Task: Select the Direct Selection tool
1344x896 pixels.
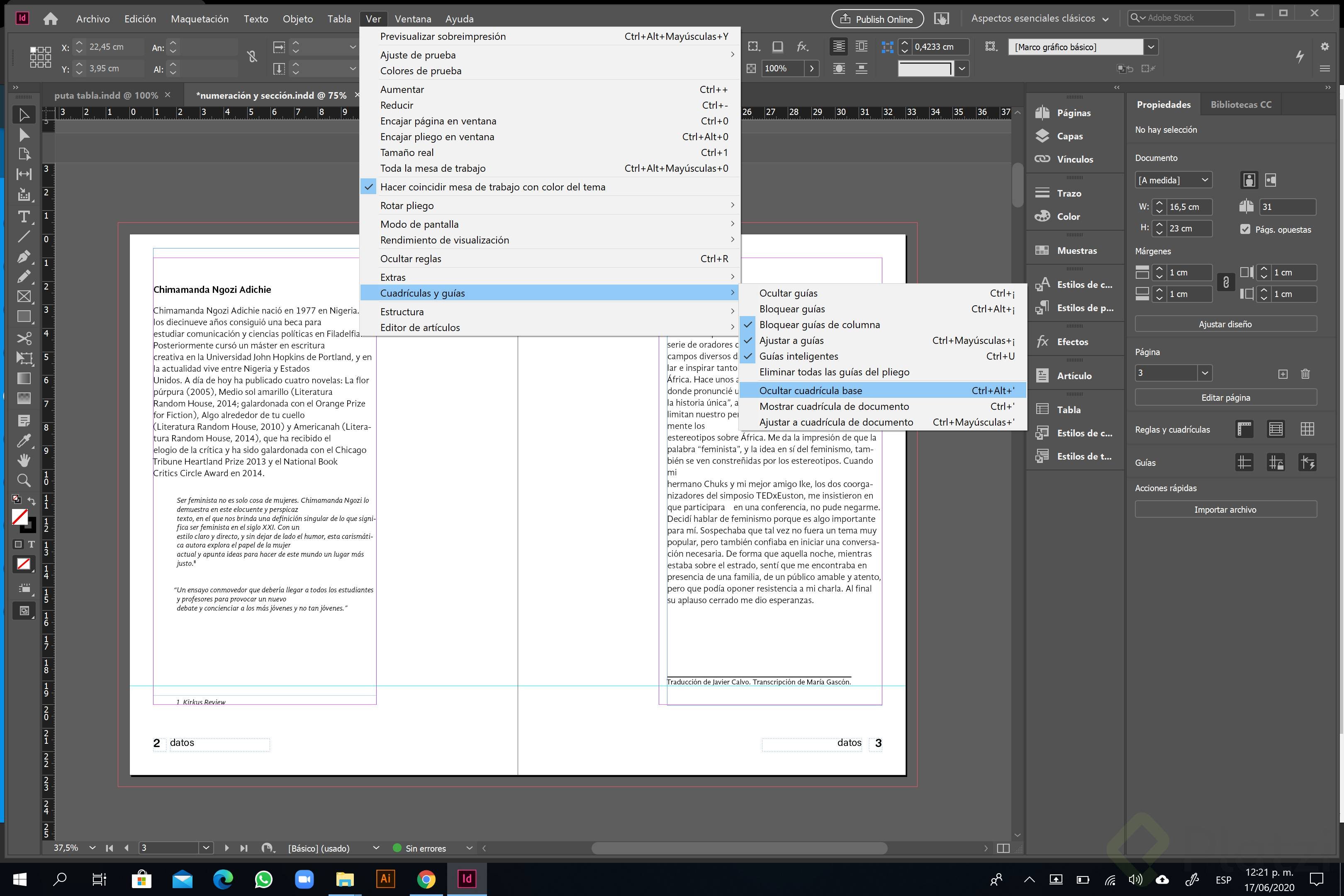Action: pos(23,135)
